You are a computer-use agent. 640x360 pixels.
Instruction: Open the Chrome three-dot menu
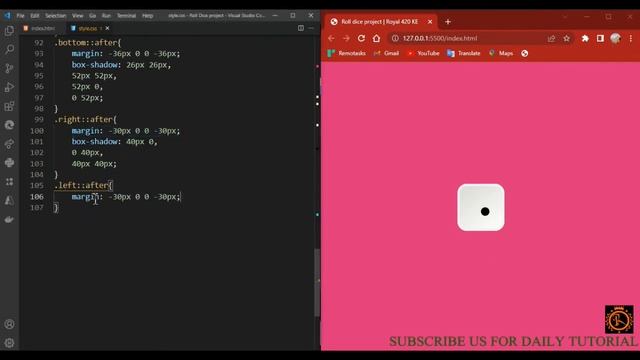tap(631, 38)
